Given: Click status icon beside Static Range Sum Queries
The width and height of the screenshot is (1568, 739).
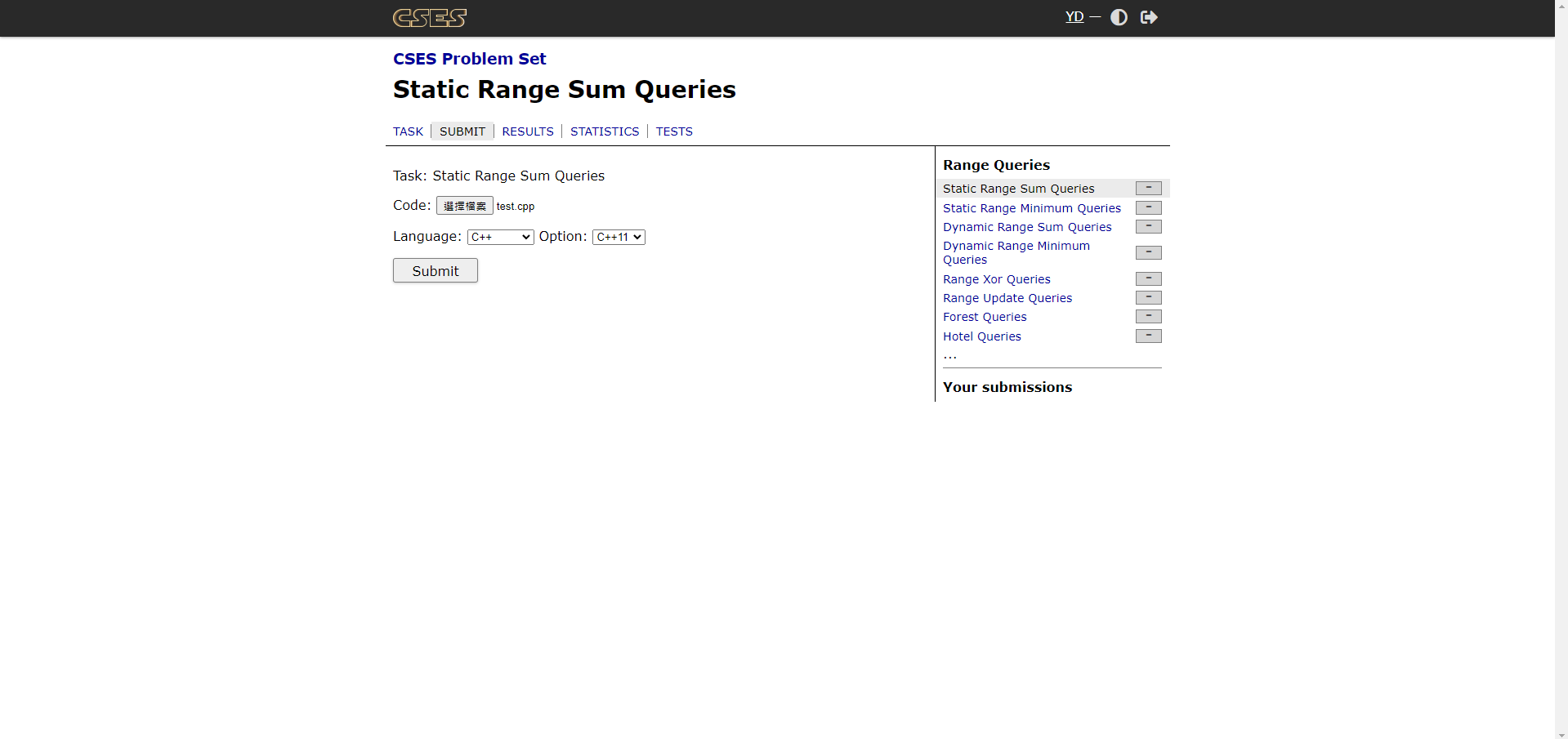Looking at the screenshot, I should tap(1148, 189).
